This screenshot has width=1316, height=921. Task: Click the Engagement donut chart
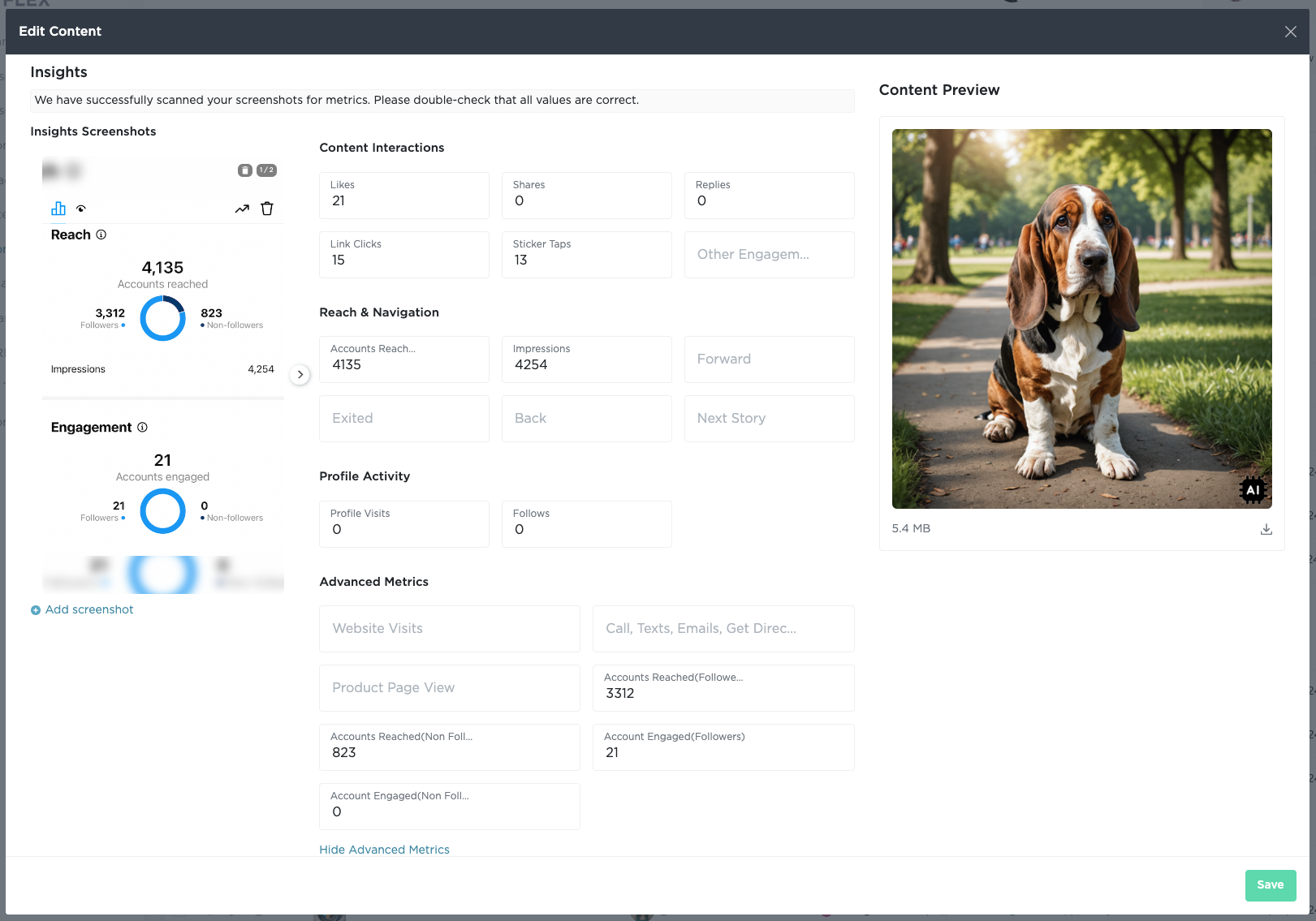[163, 511]
